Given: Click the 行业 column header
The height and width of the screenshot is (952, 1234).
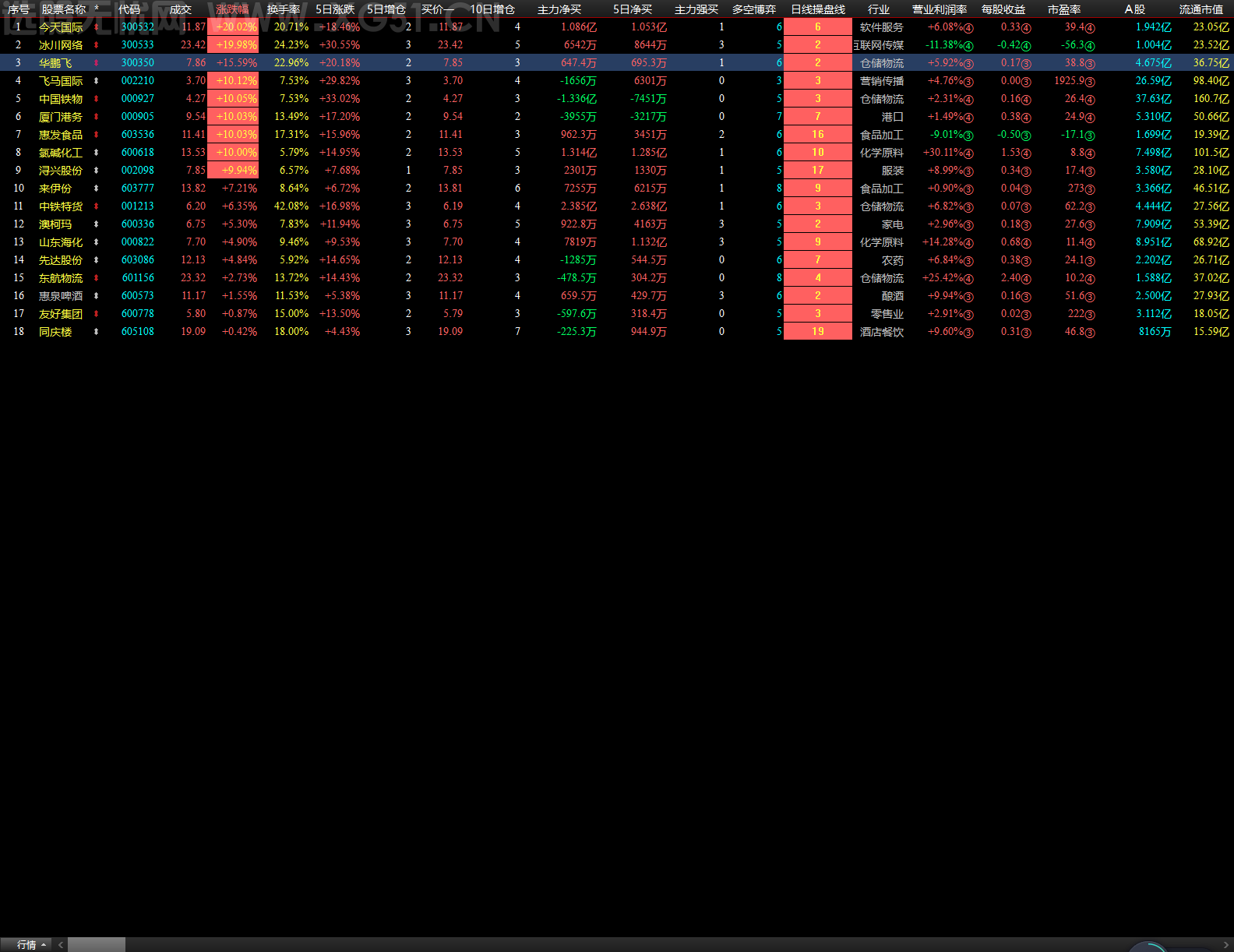Looking at the screenshot, I should point(879,9).
